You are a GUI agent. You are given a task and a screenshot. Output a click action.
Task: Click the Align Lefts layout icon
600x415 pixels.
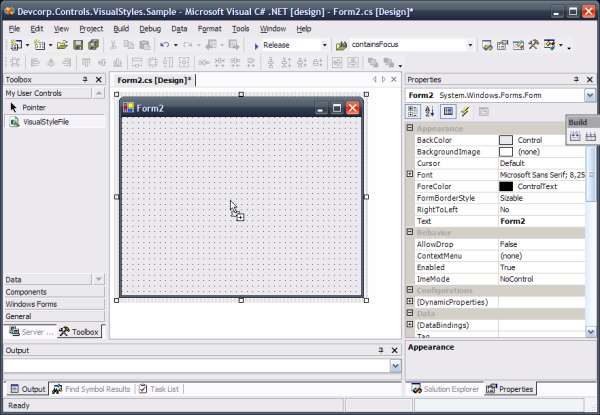pyautogui.click(x=35, y=62)
